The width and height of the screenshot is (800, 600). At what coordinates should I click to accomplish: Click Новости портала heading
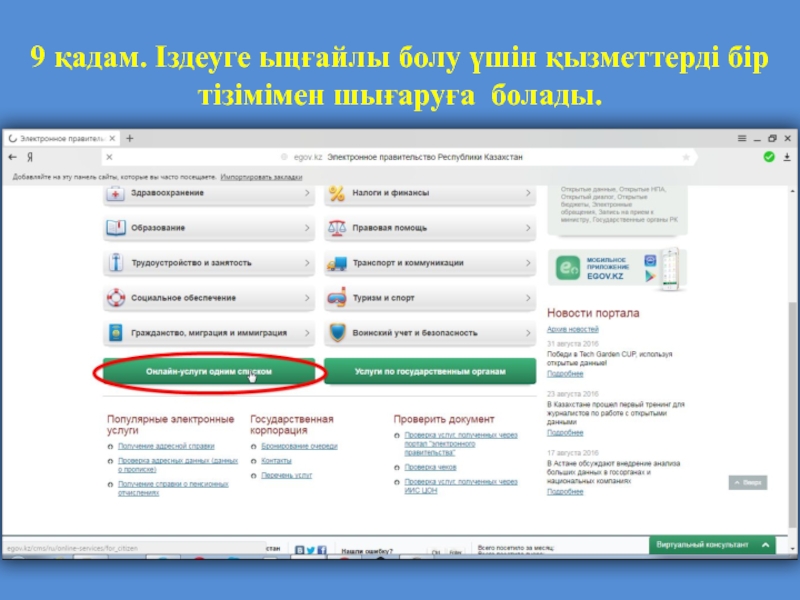[x=593, y=313]
